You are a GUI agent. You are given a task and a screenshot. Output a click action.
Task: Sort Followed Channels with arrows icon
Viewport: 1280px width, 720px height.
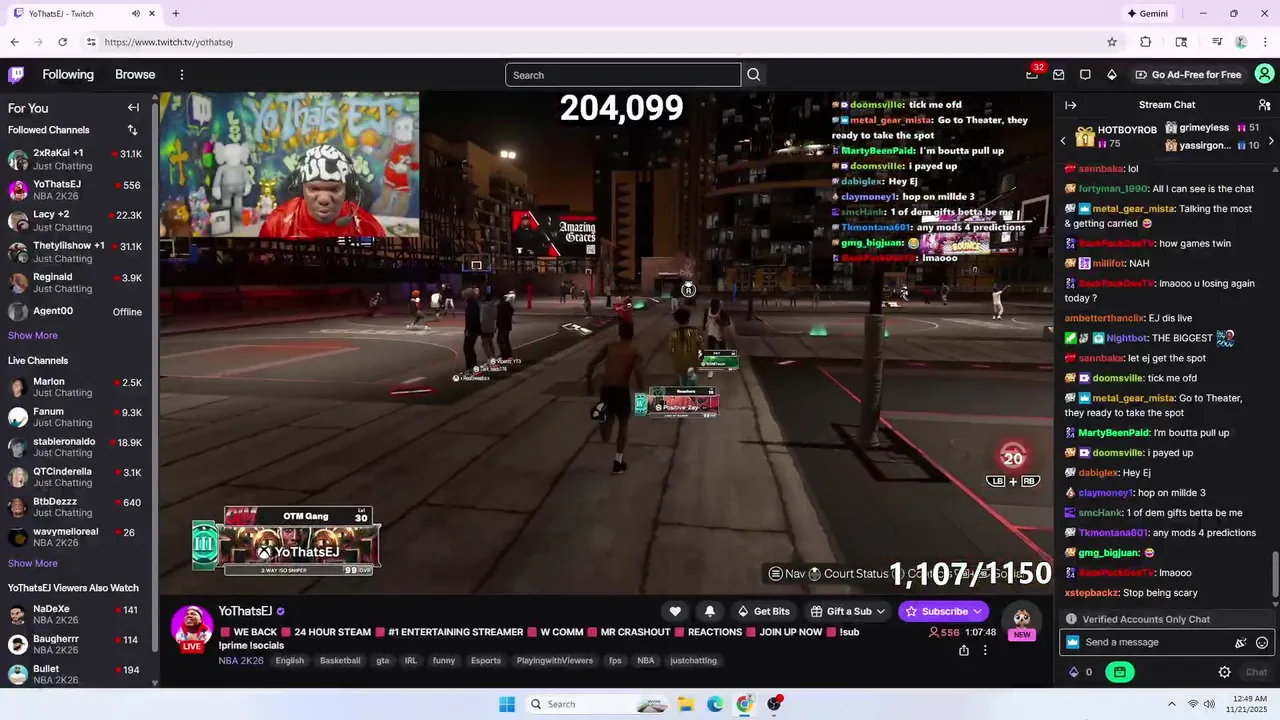coord(132,130)
